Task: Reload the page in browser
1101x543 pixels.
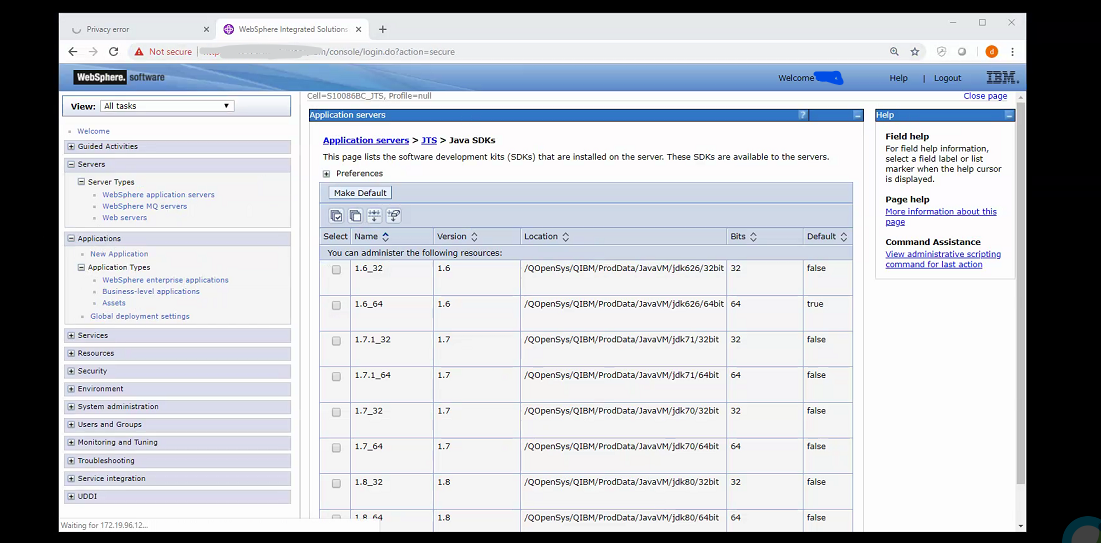Action: [x=113, y=51]
